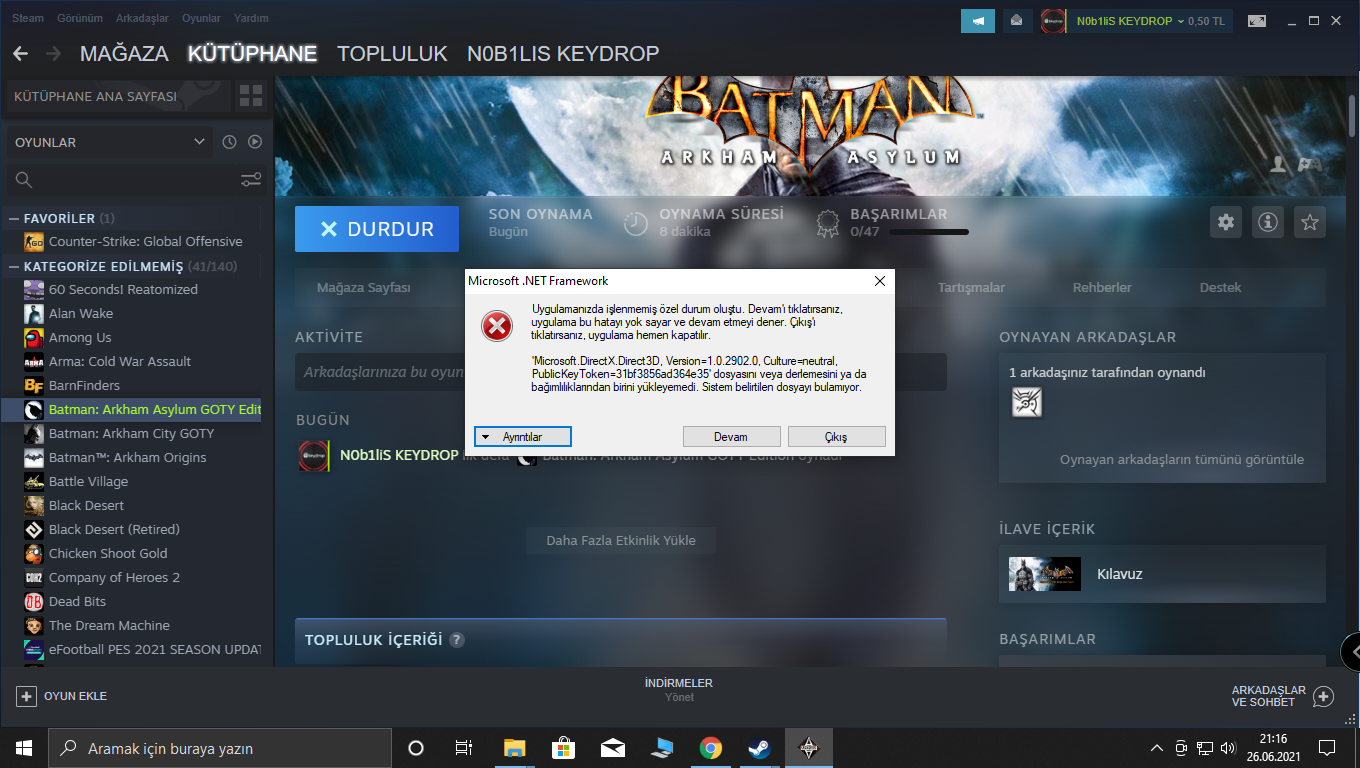Open Topluluk İçeriği help question mark
This screenshot has width=1360, height=768.
[x=457, y=640]
